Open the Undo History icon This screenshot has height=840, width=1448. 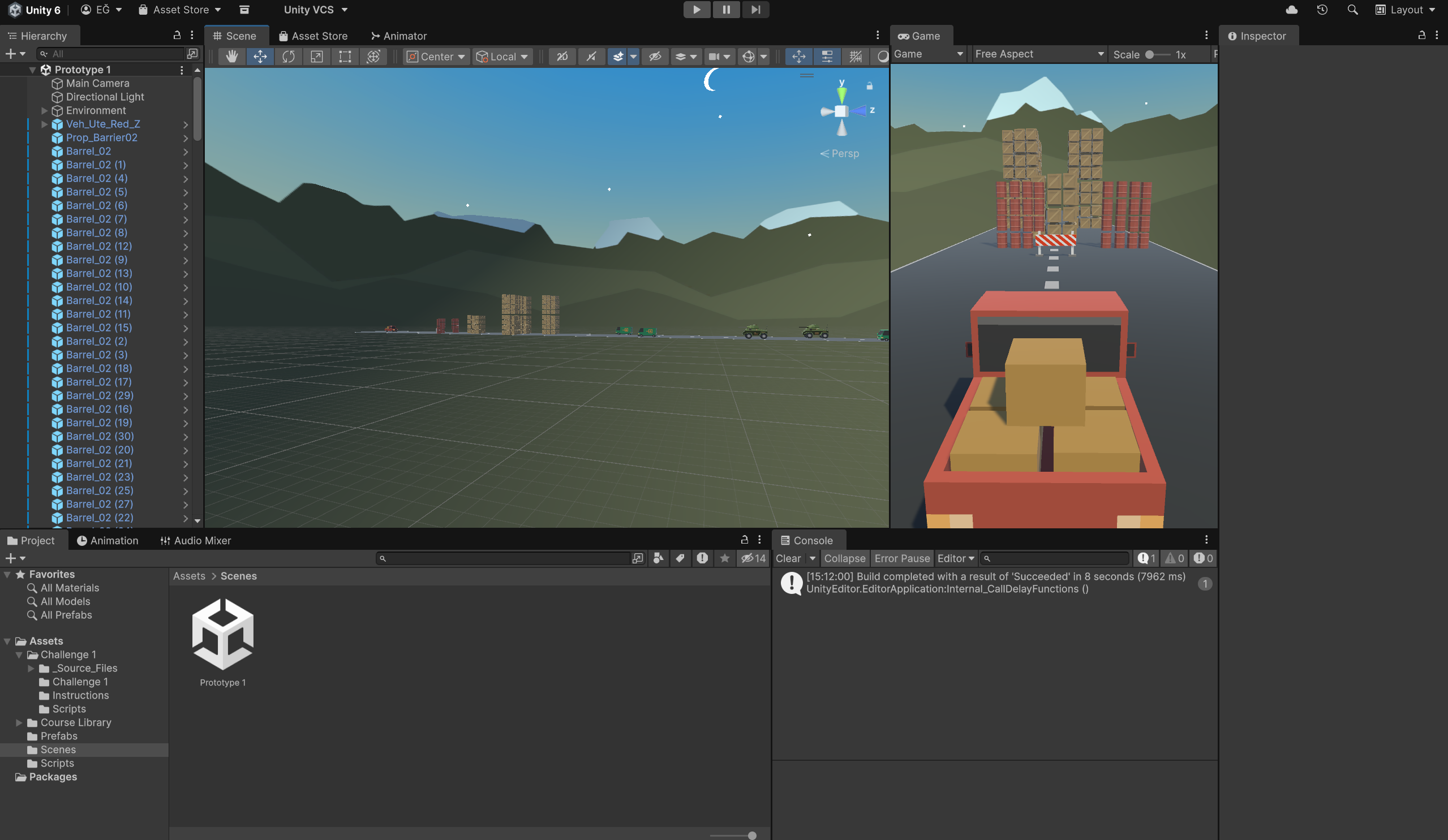(x=1322, y=10)
